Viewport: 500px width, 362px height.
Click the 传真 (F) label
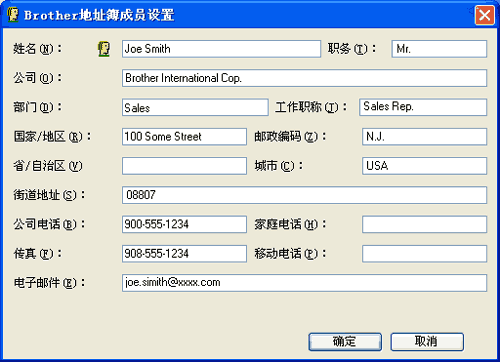[x=38, y=254]
